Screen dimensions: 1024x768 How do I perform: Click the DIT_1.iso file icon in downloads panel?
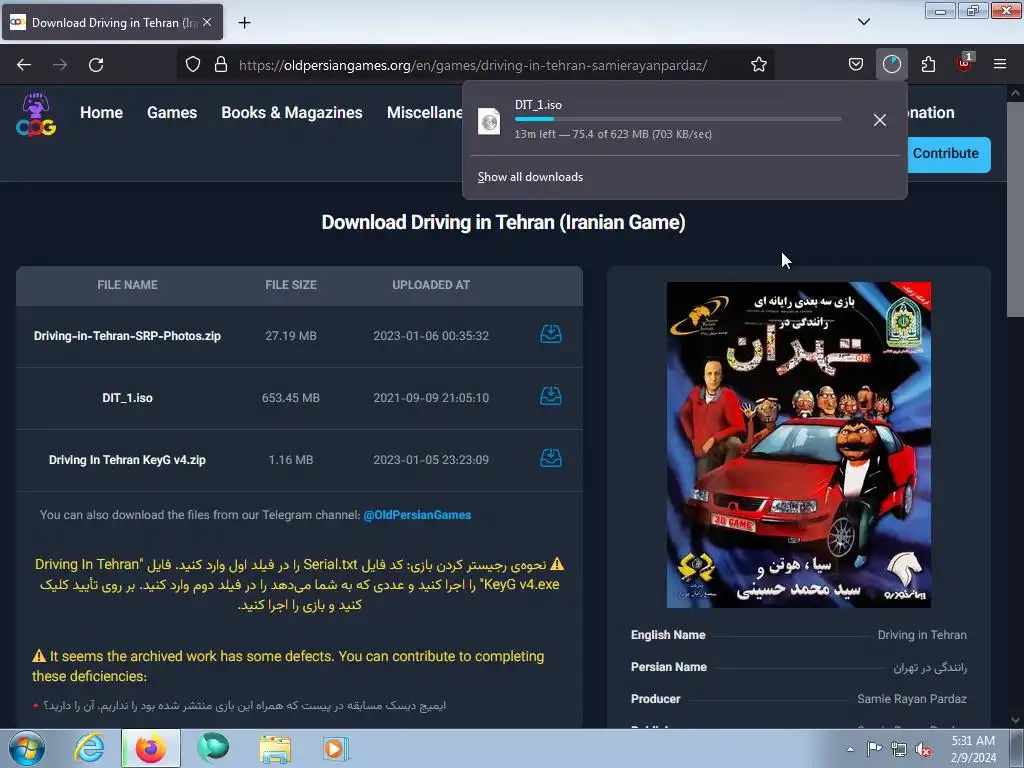488,121
